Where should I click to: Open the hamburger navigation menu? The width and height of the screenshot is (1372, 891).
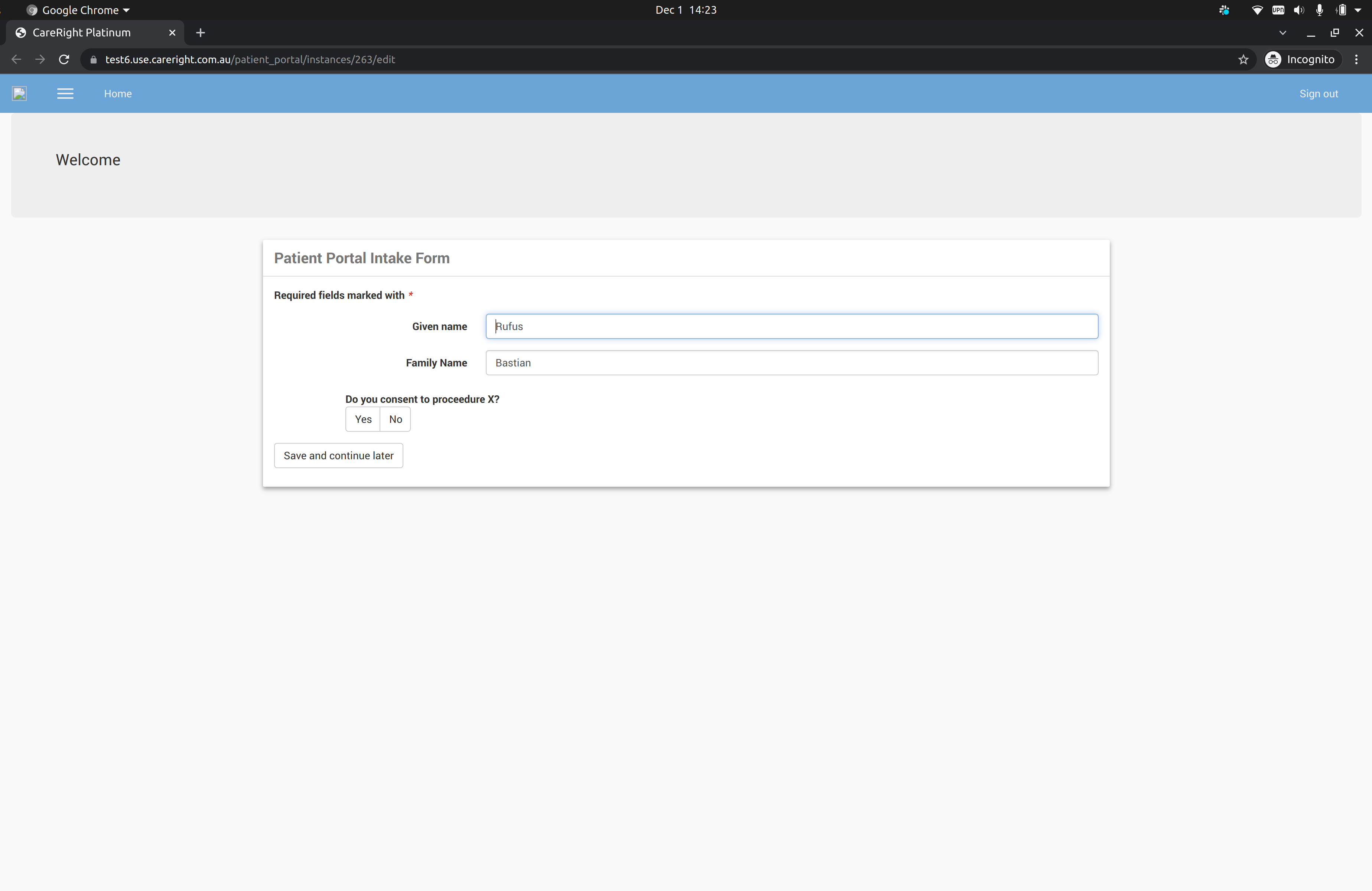click(x=65, y=93)
